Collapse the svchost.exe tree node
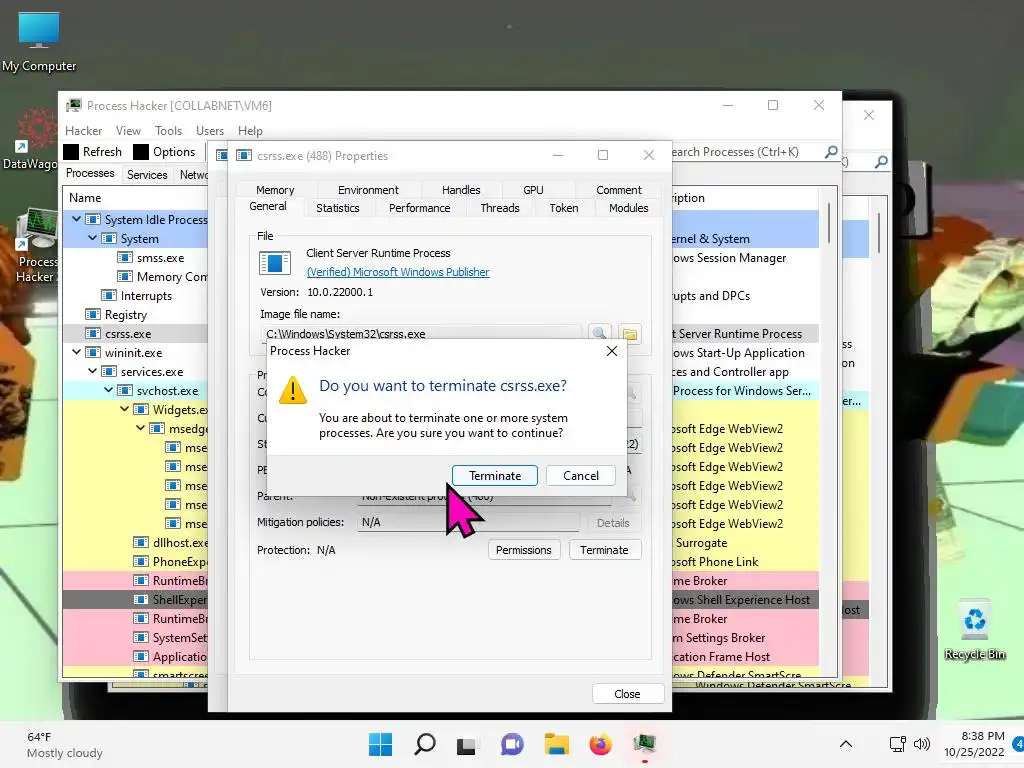This screenshot has height=768, width=1024. [108, 390]
